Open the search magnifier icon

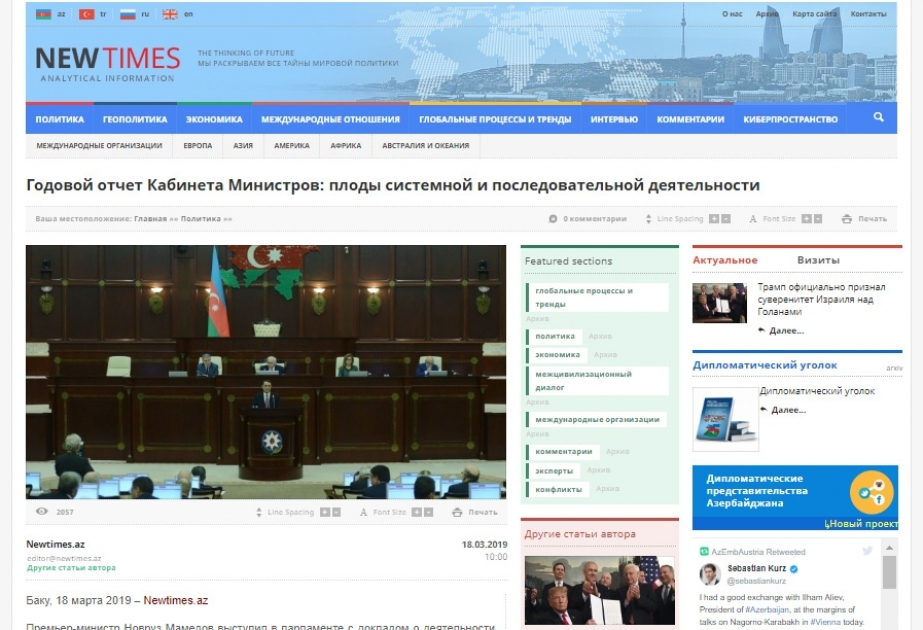point(878,117)
